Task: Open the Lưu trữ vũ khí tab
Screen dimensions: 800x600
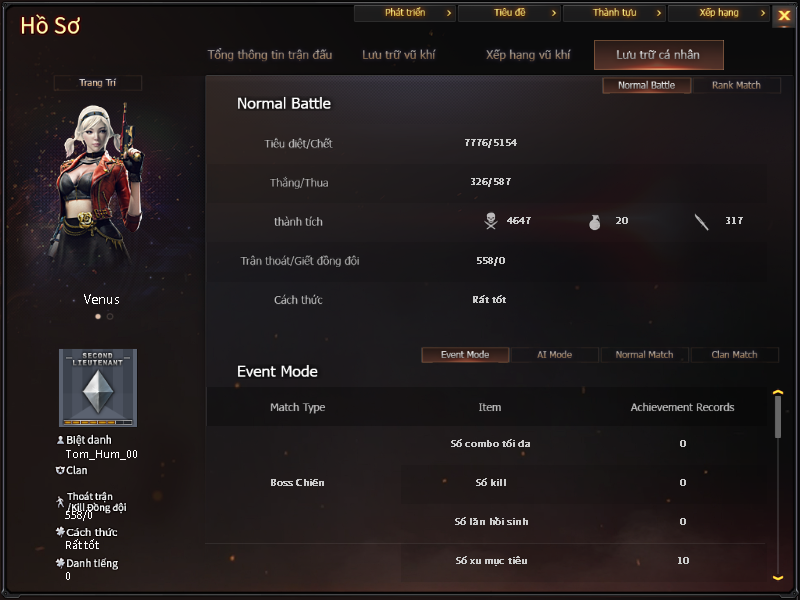Action: tap(398, 55)
